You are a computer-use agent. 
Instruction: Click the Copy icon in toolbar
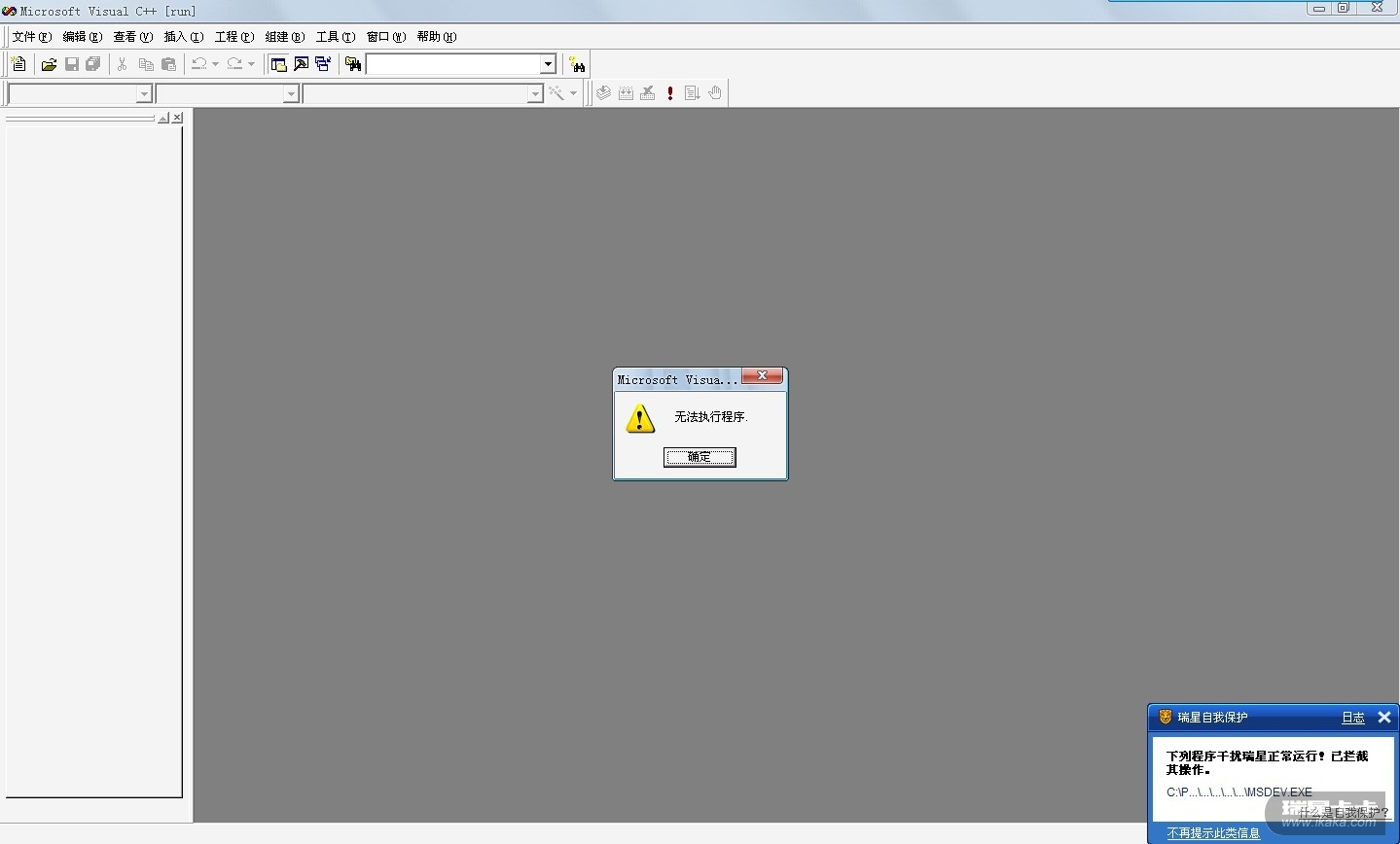(146, 64)
